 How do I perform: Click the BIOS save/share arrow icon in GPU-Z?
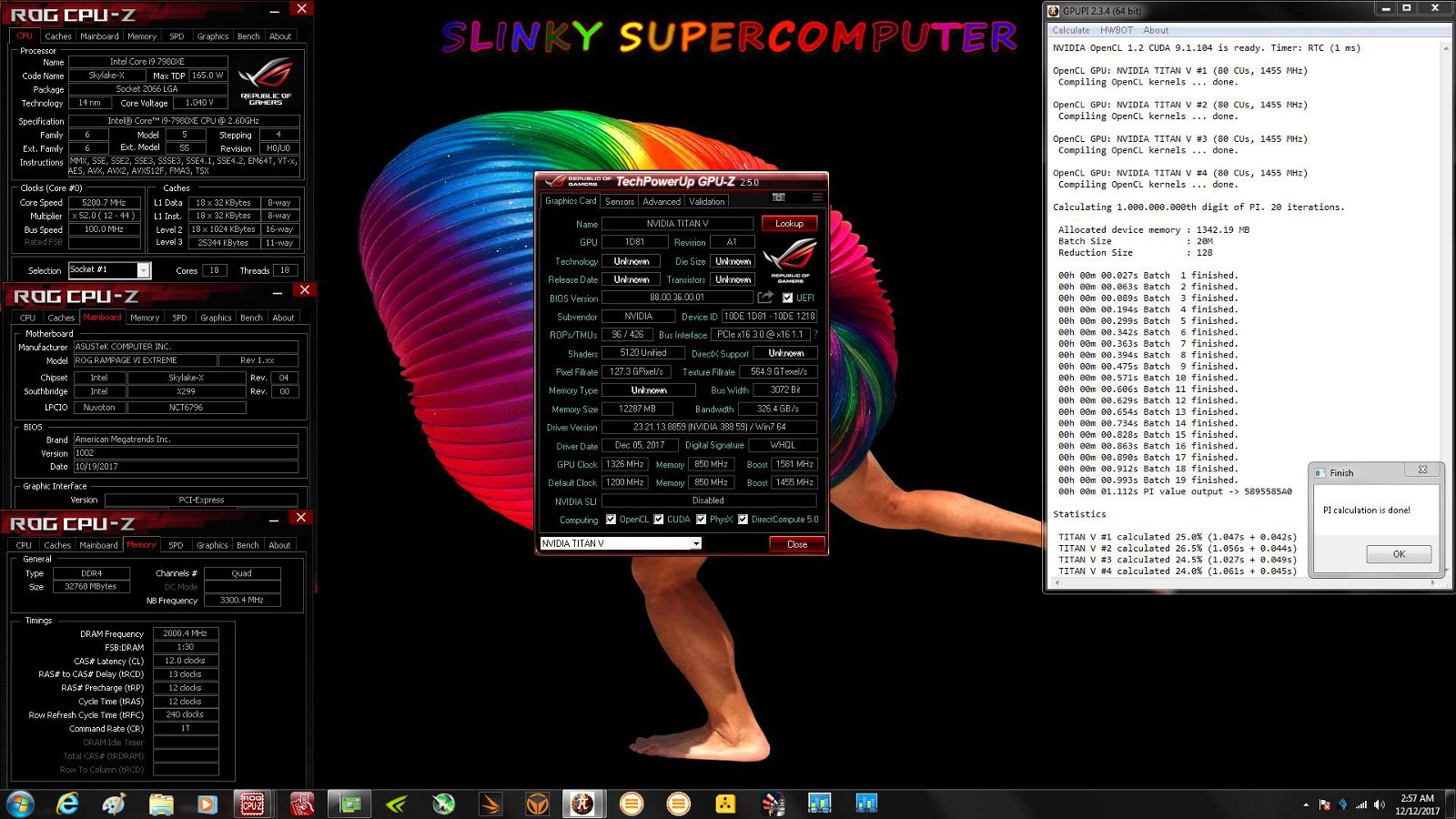click(765, 298)
